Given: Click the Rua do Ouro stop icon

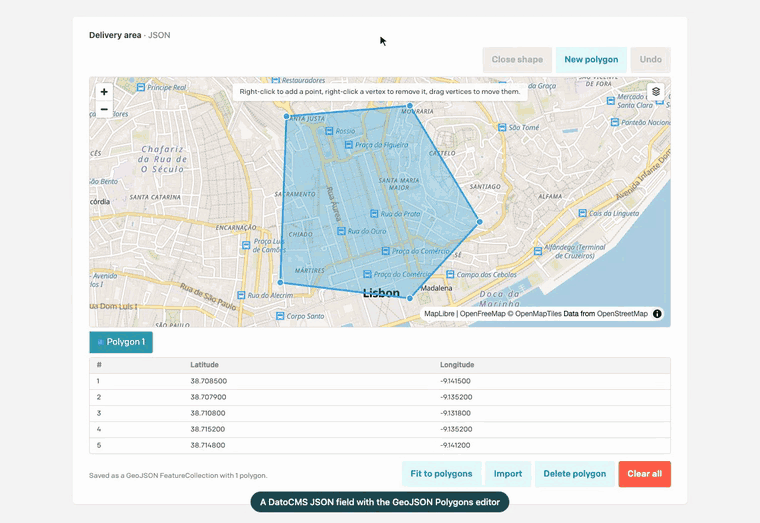Looking at the screenshot, I should pos(341,231).
